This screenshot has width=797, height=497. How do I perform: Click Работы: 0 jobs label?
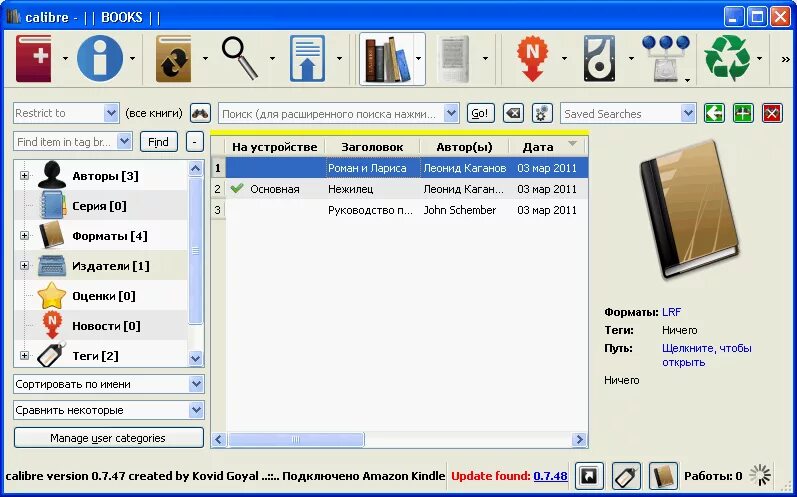coord(713,476)
